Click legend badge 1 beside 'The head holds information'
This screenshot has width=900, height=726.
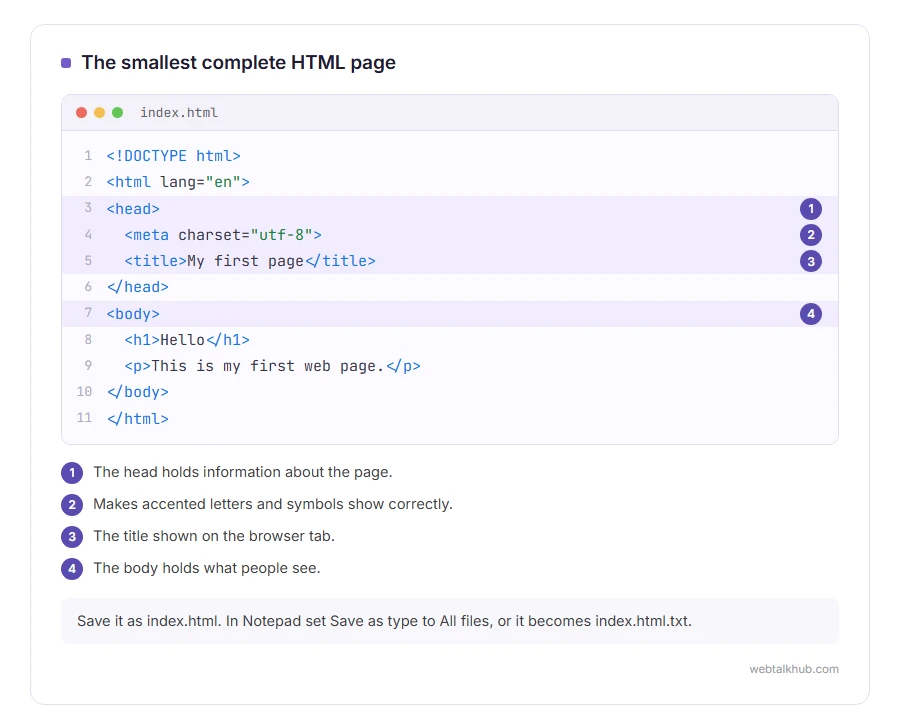pyautogui.click(x=72, y=473)
